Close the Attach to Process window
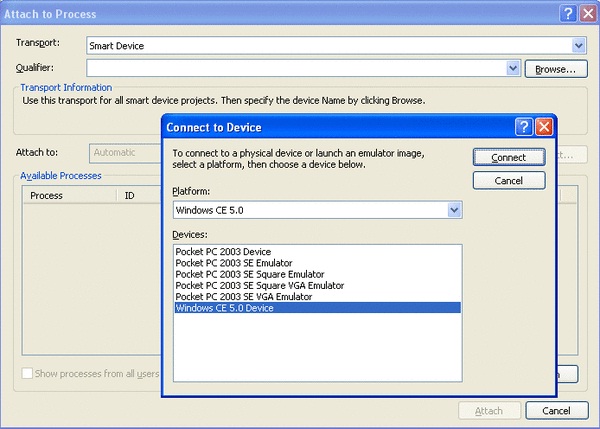Screen dimensions: 600x429 click(587, 13)
